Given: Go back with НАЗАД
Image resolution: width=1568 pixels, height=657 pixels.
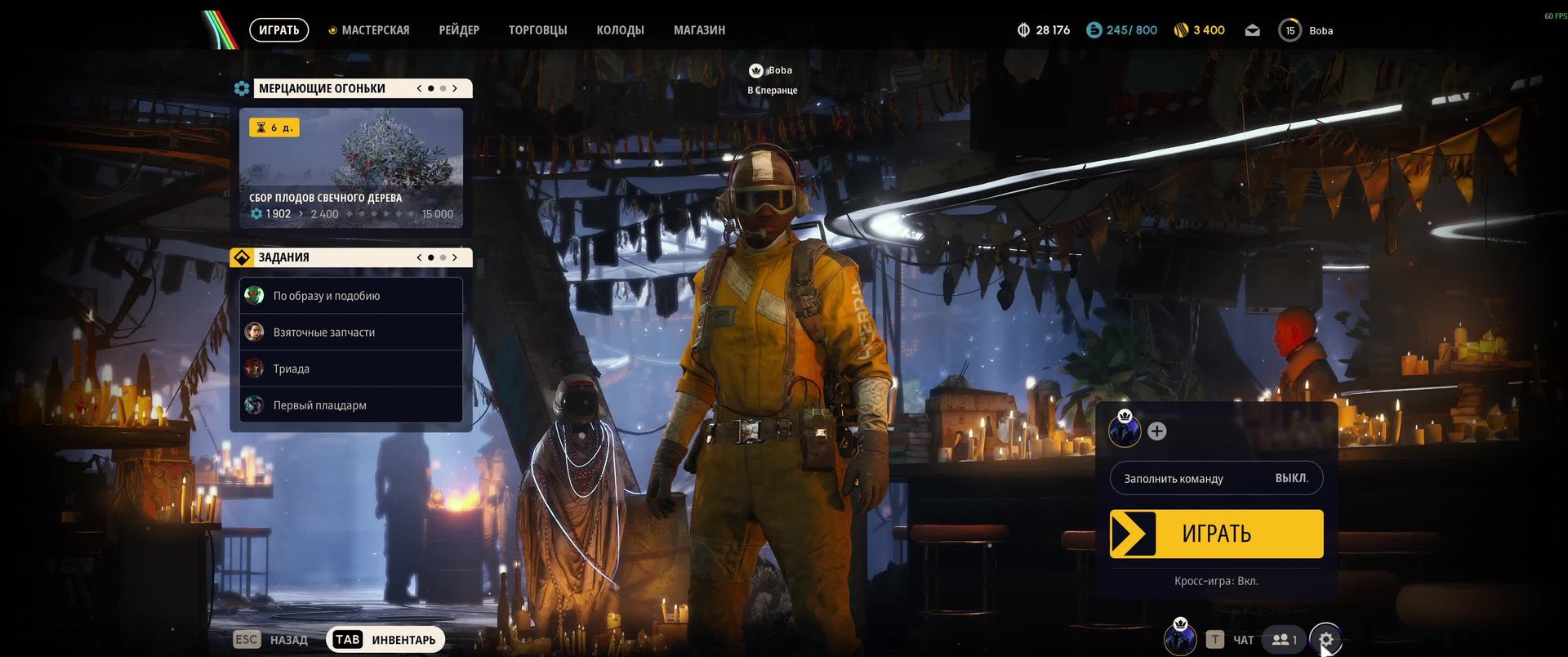Looking at the screenshot, I should (289, 640).
